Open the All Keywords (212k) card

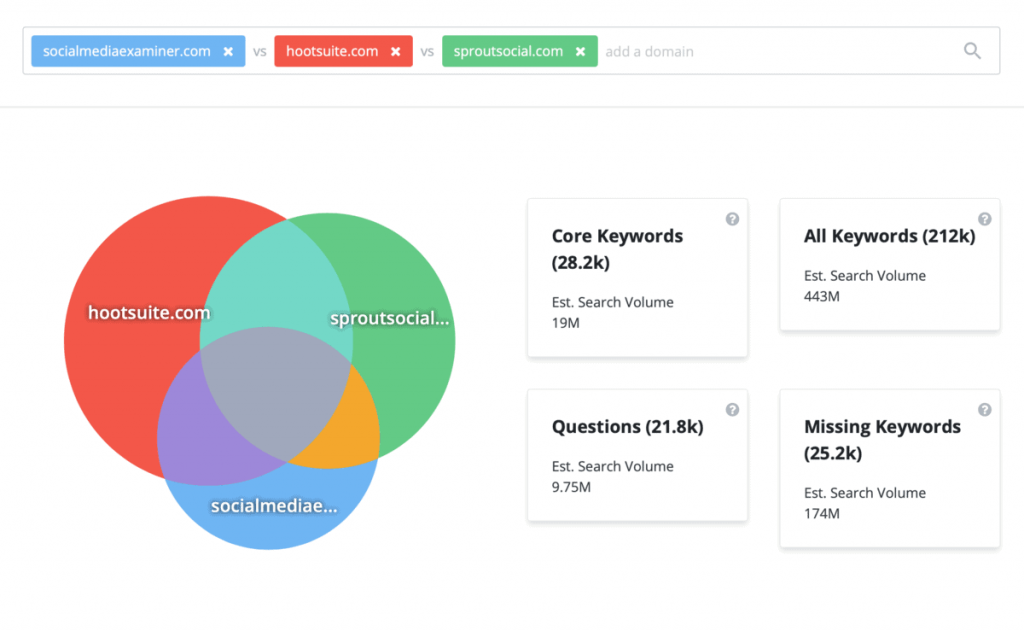(x=889, y=264)
